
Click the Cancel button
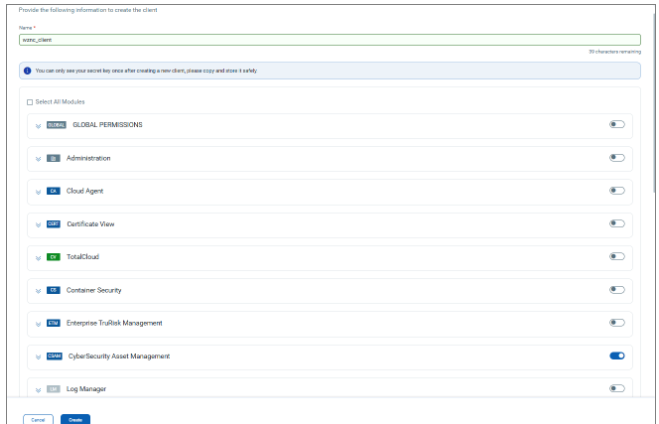(38, 419)
